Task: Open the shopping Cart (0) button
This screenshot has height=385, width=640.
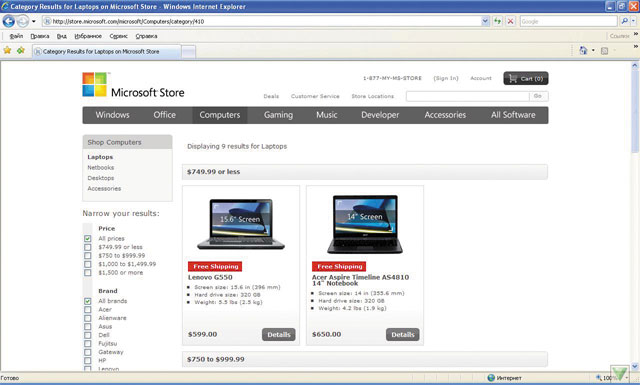Action: (526, 78)
